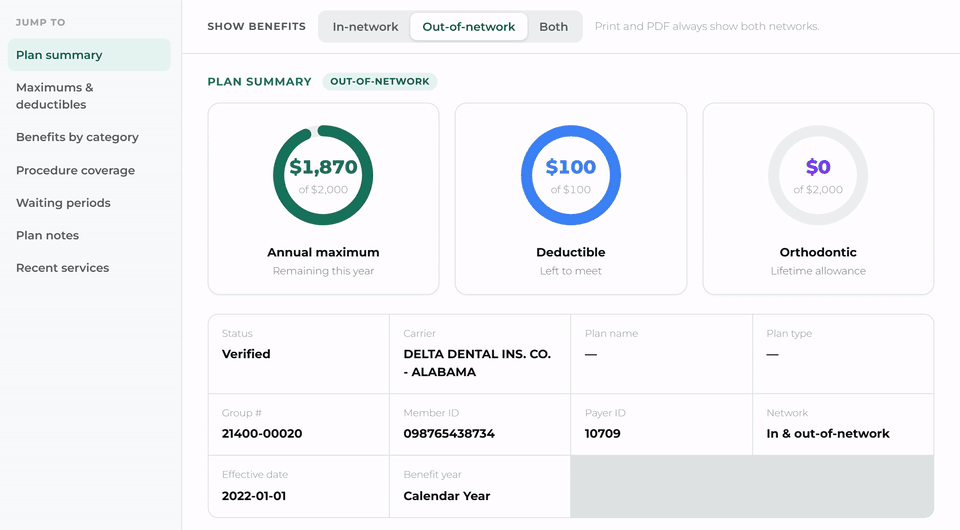Click the SHOW BENEFITS label
This screenshot has width=960, height=530.
pos(257,26)
